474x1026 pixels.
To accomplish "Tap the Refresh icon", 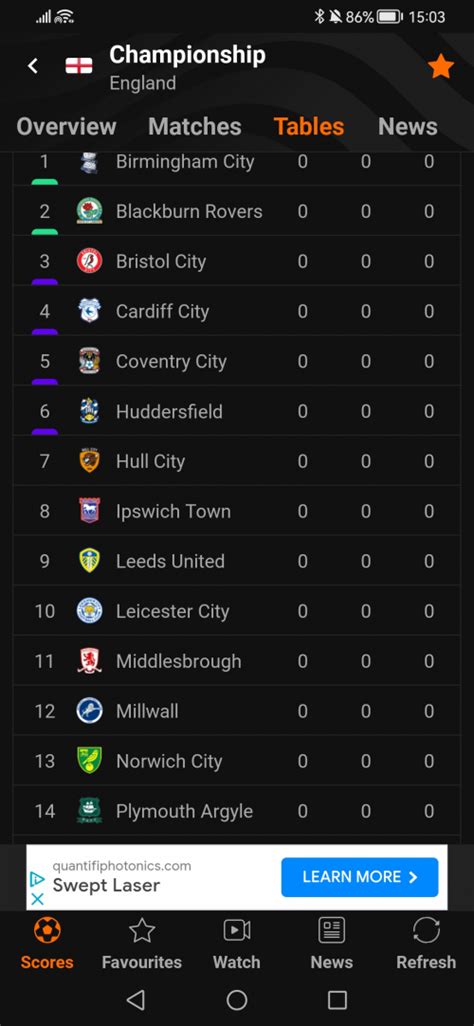I will coord(426,930).
